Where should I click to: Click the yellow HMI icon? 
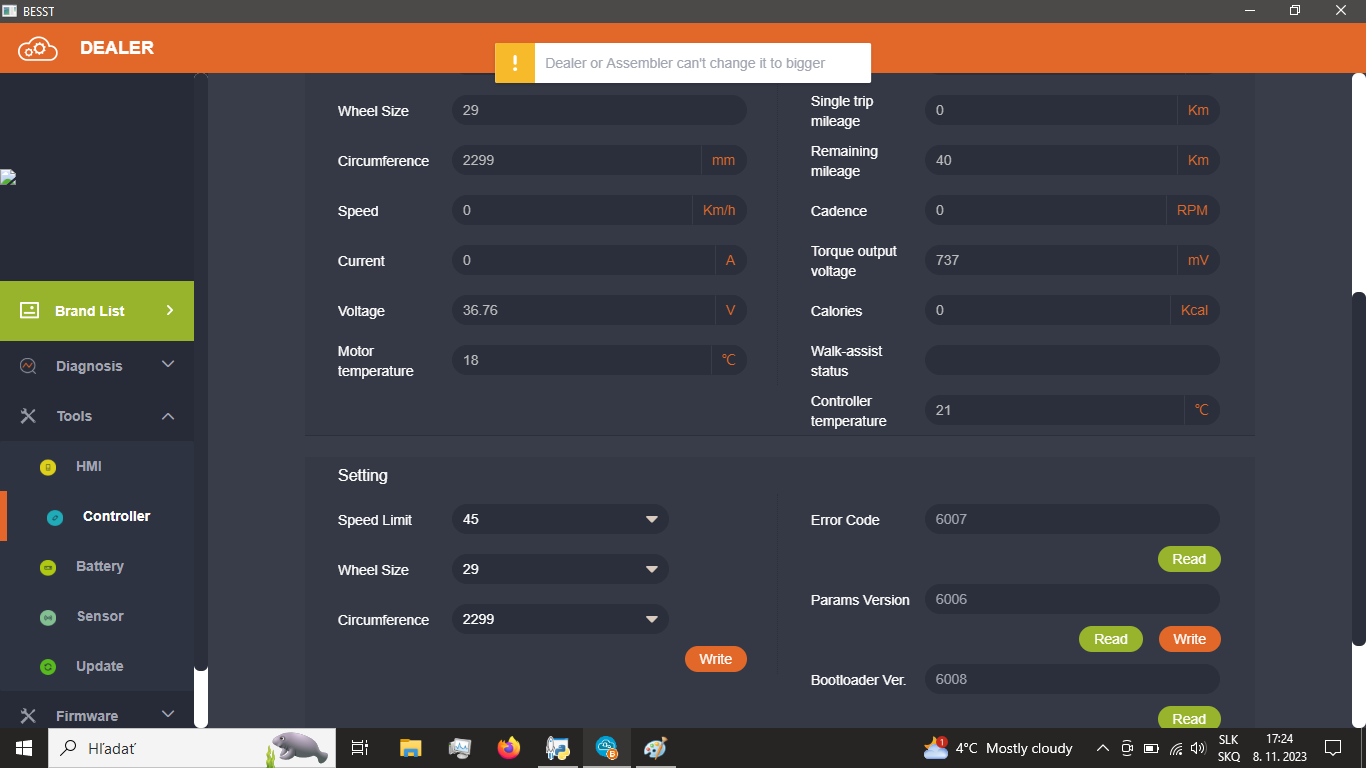click(47, 467)
